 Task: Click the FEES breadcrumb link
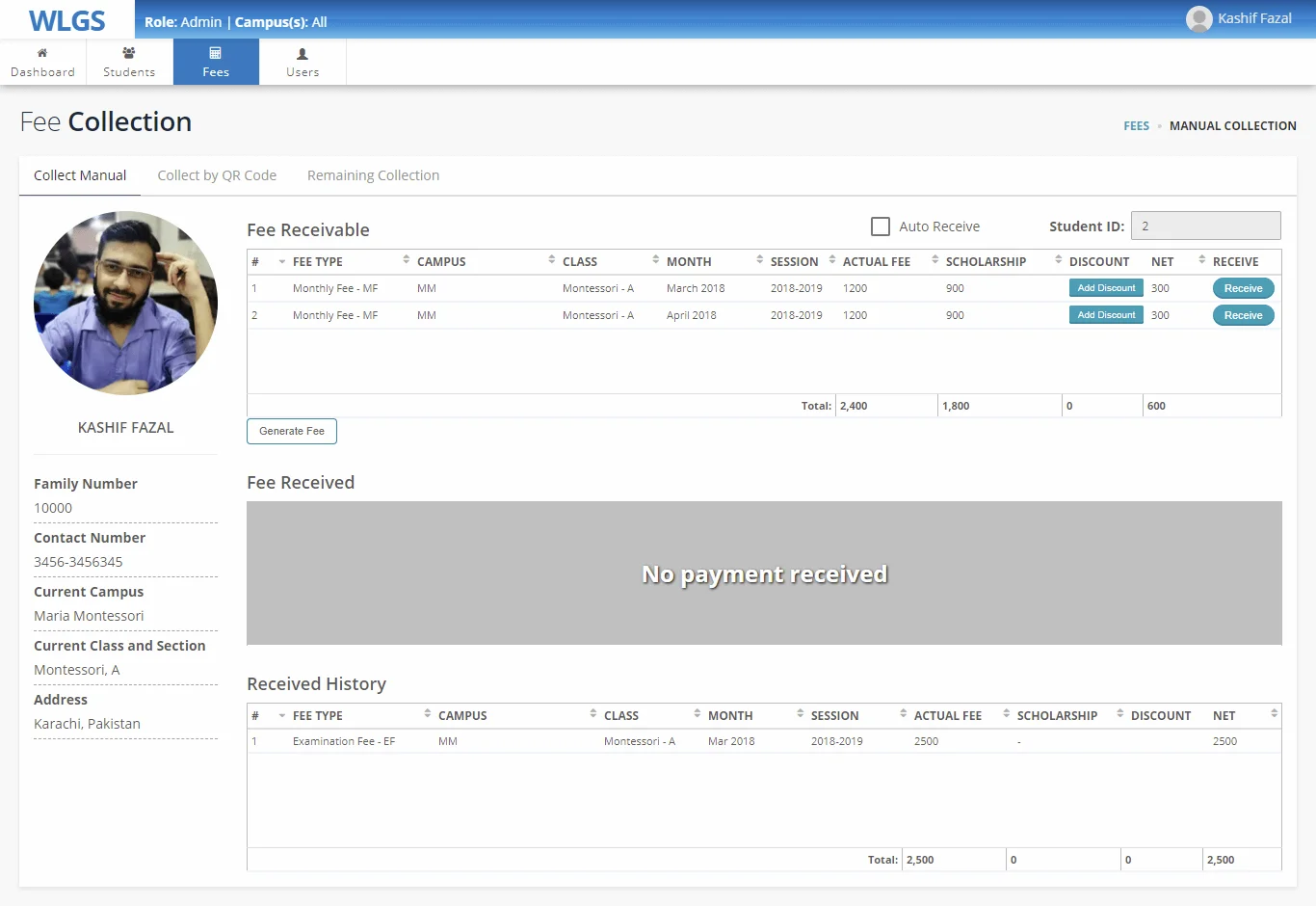tap(1136, 126)
